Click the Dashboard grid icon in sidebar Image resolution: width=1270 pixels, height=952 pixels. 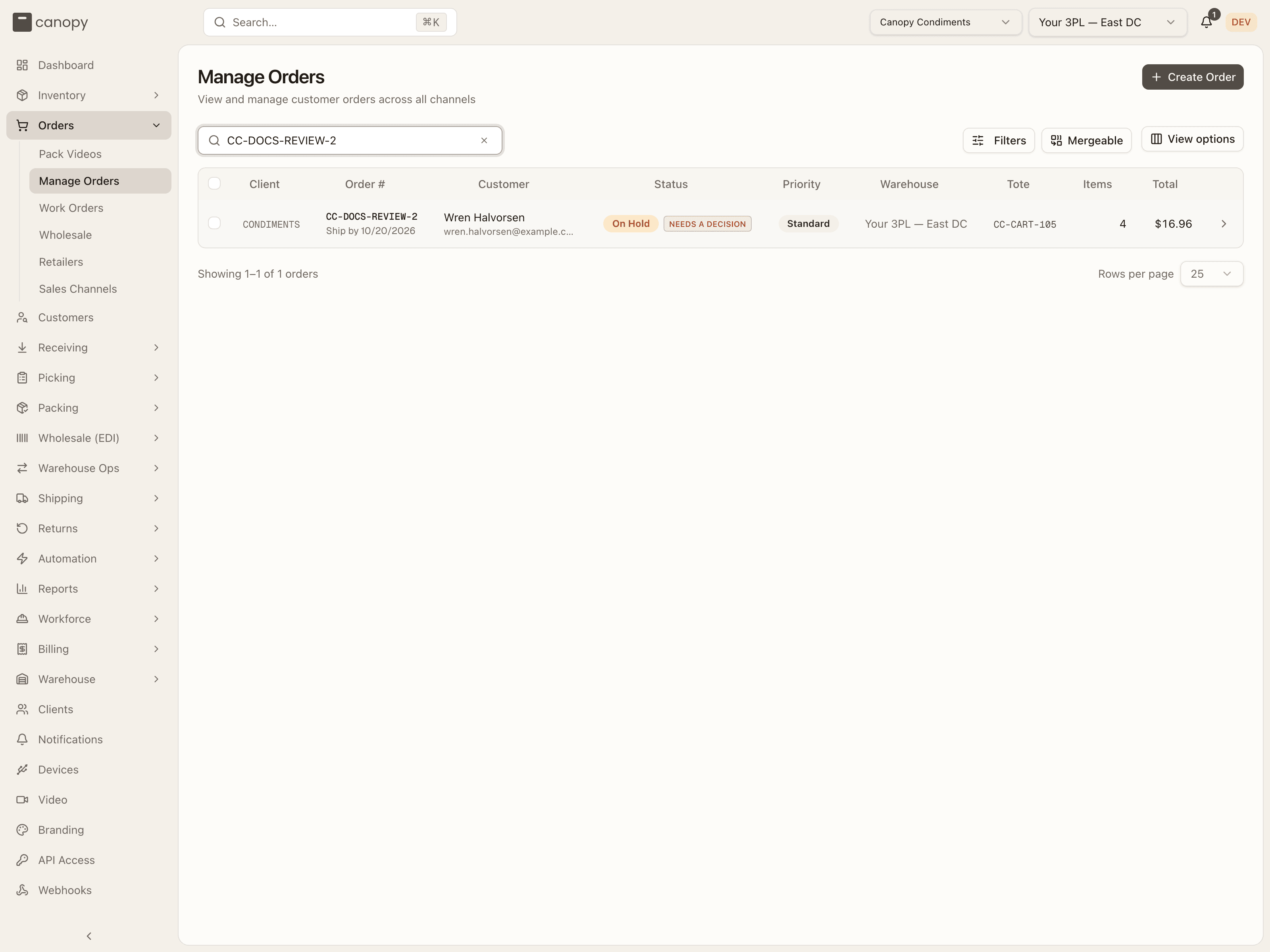(x=22, y=65)
